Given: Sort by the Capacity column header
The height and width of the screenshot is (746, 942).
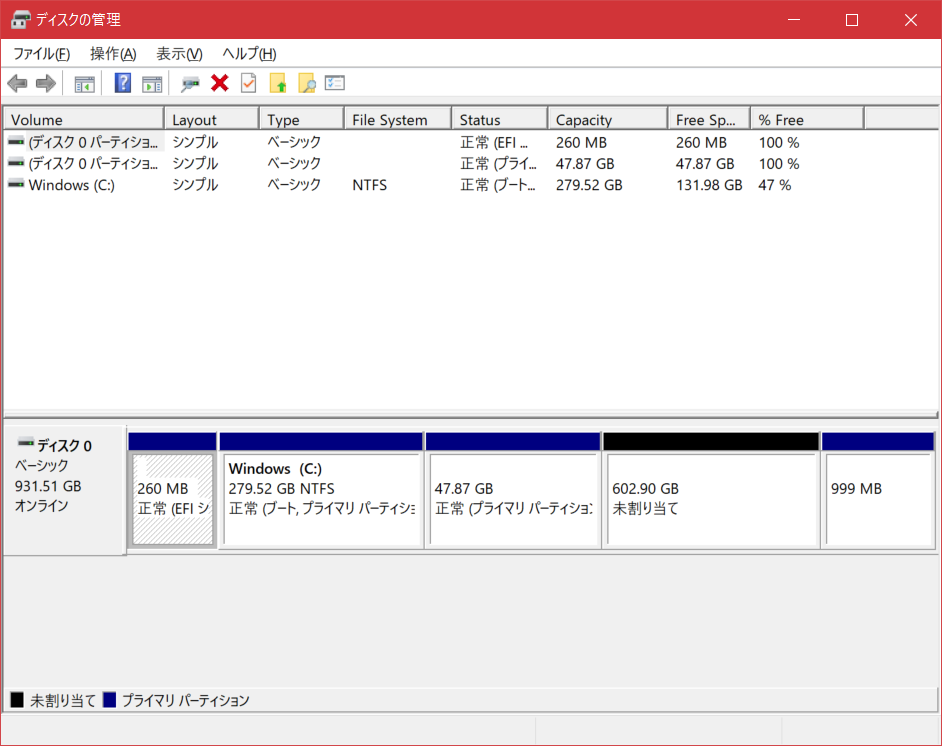Looking at the screenshot, I should [x=608, y=120].
